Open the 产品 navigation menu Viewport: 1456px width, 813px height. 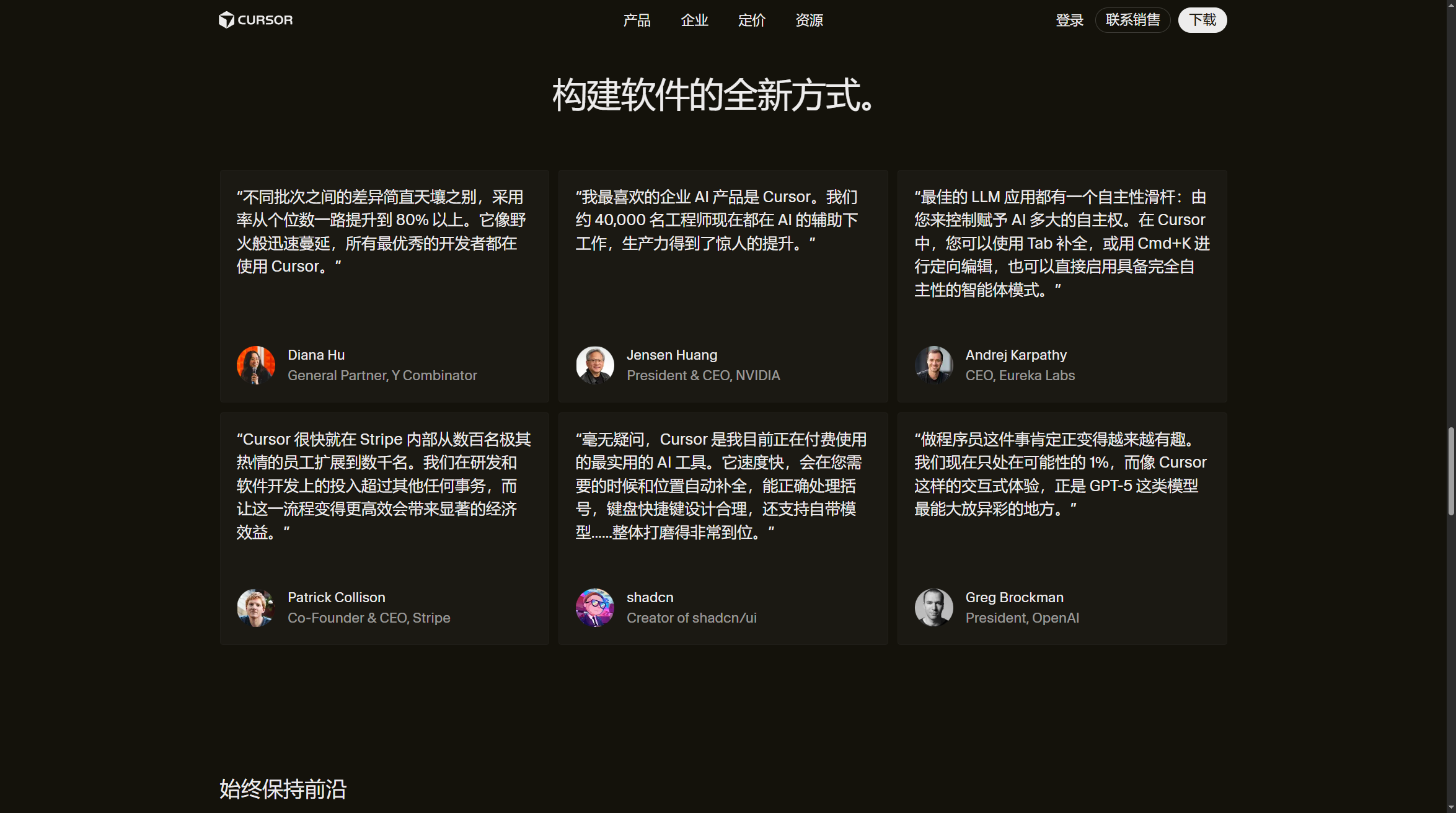point(637,20)
